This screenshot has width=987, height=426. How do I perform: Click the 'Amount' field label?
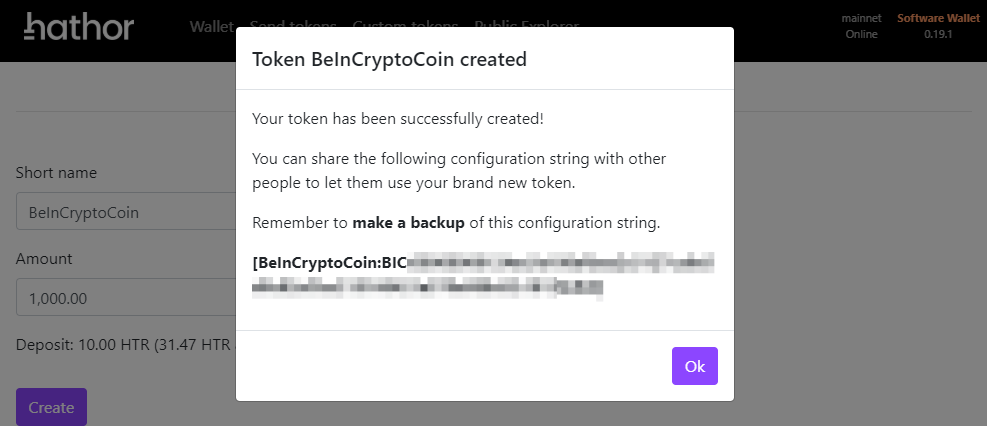44,258
